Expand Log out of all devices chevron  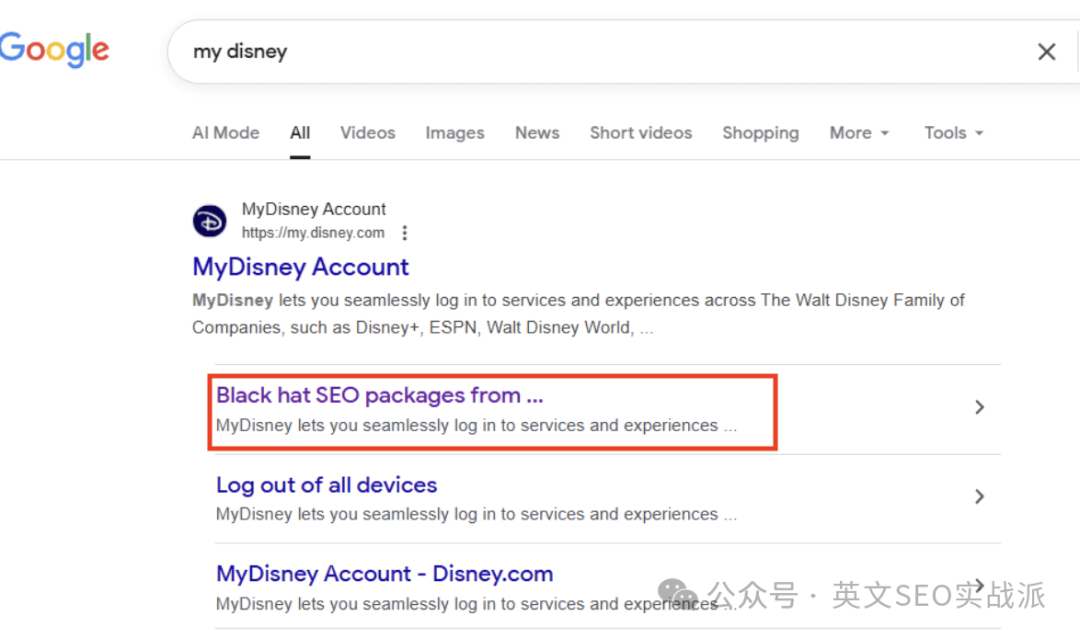click(979, 496)
